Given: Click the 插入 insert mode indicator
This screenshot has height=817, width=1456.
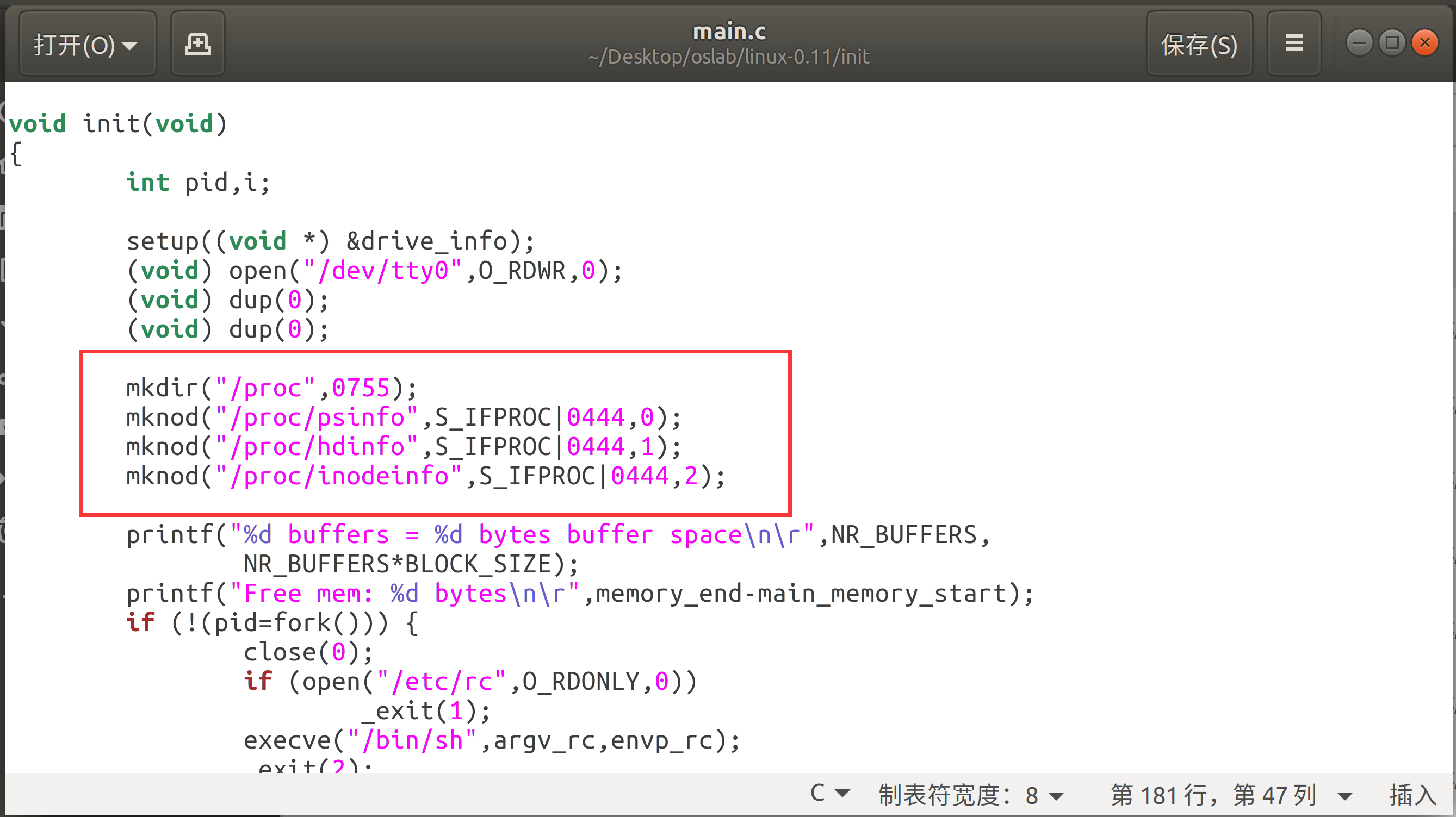Looking at the screenshot, I should 1413,795.
